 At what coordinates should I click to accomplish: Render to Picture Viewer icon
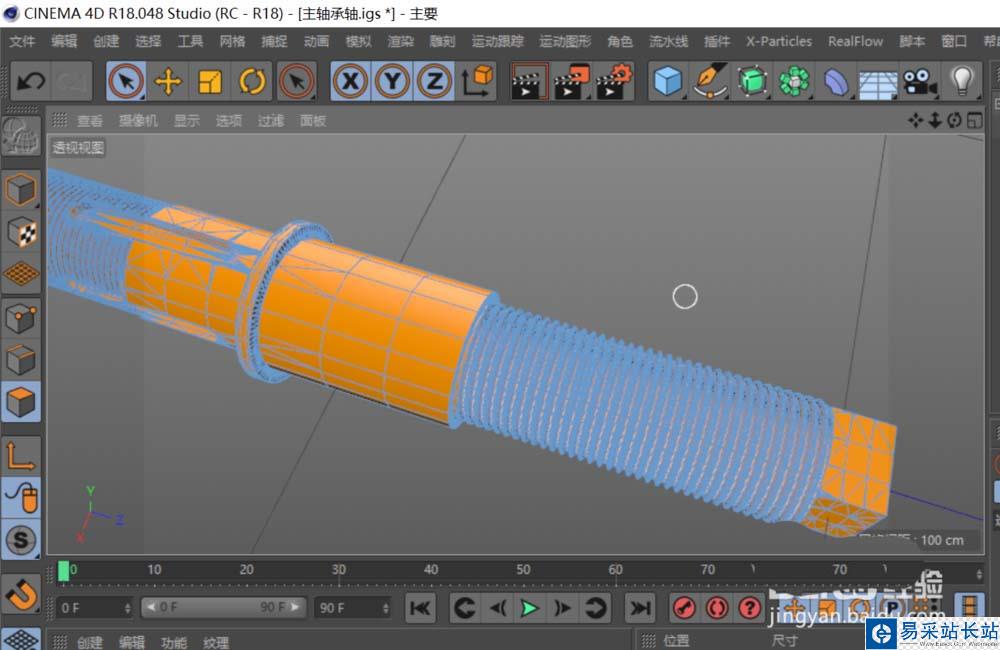pos(571,81)
